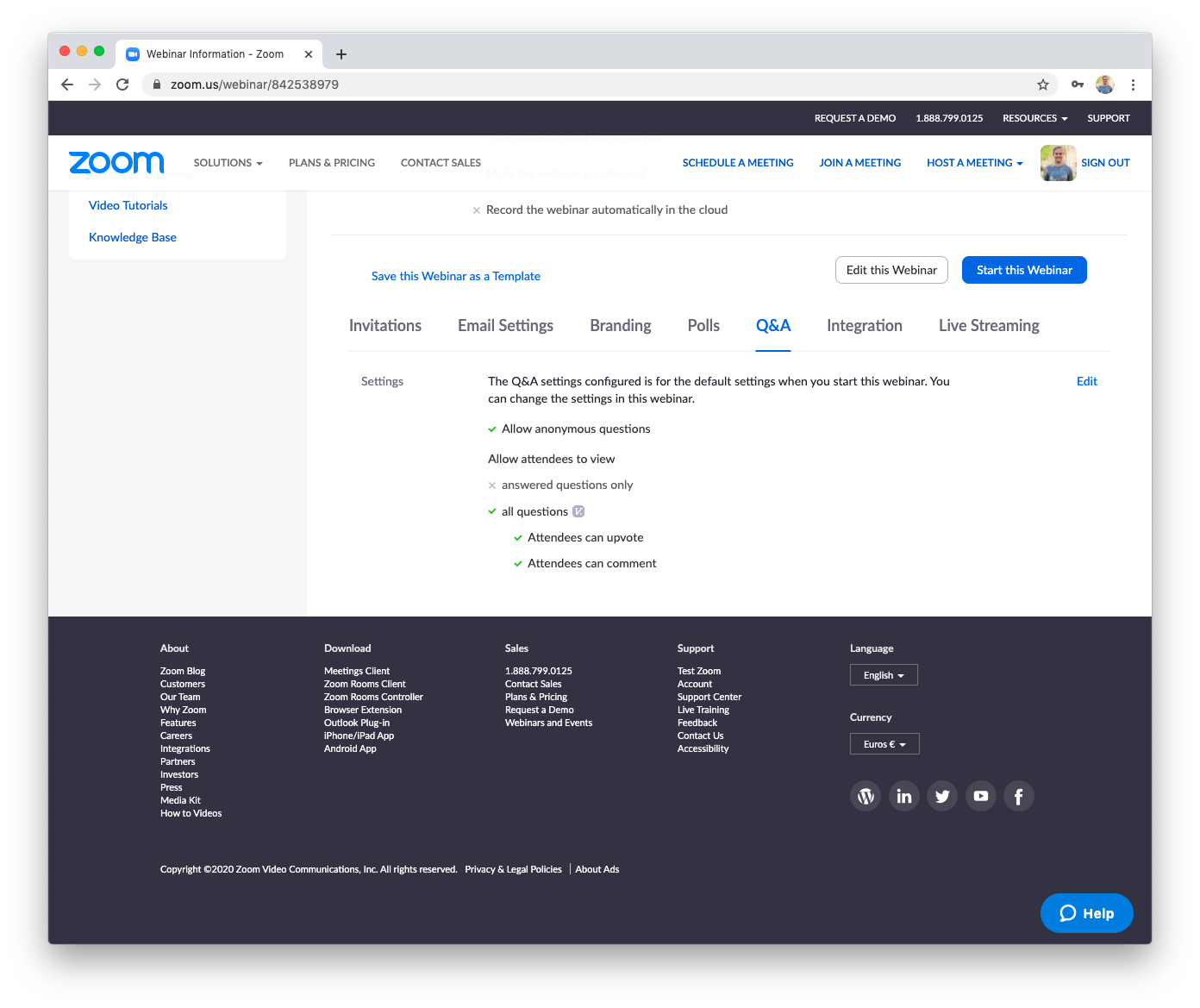Click Join a Meeting
This screenshot has height=1008, width=1200.
pyautogui.click(x=860, y=163)
